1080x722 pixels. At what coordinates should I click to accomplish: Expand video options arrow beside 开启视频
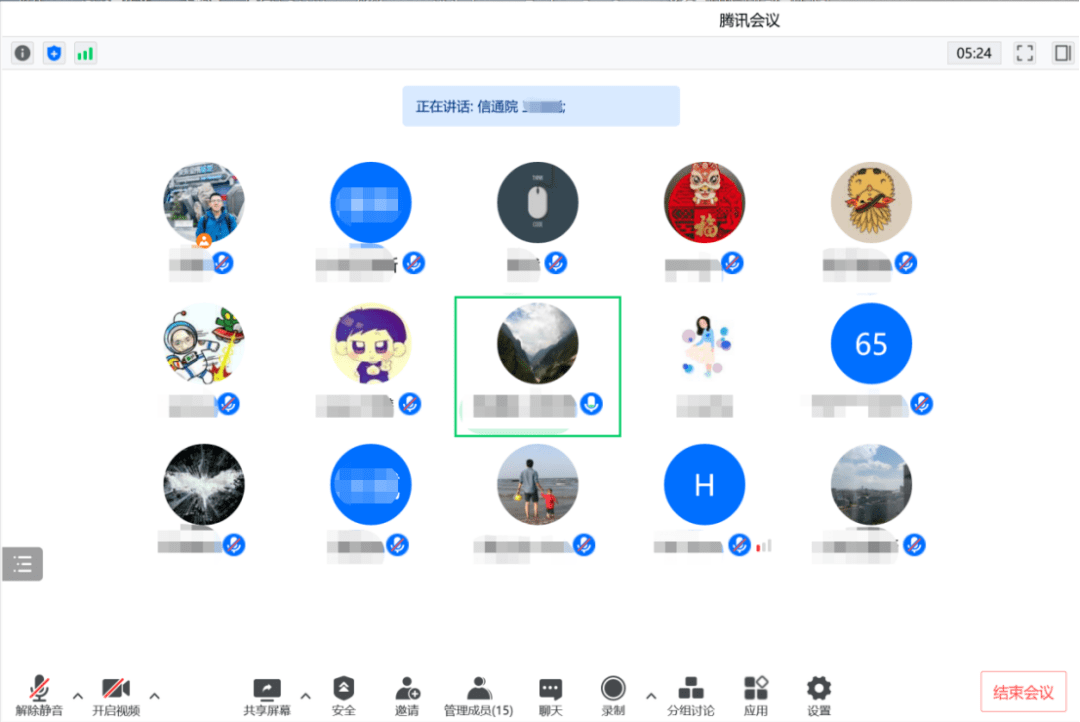point(155,696)
